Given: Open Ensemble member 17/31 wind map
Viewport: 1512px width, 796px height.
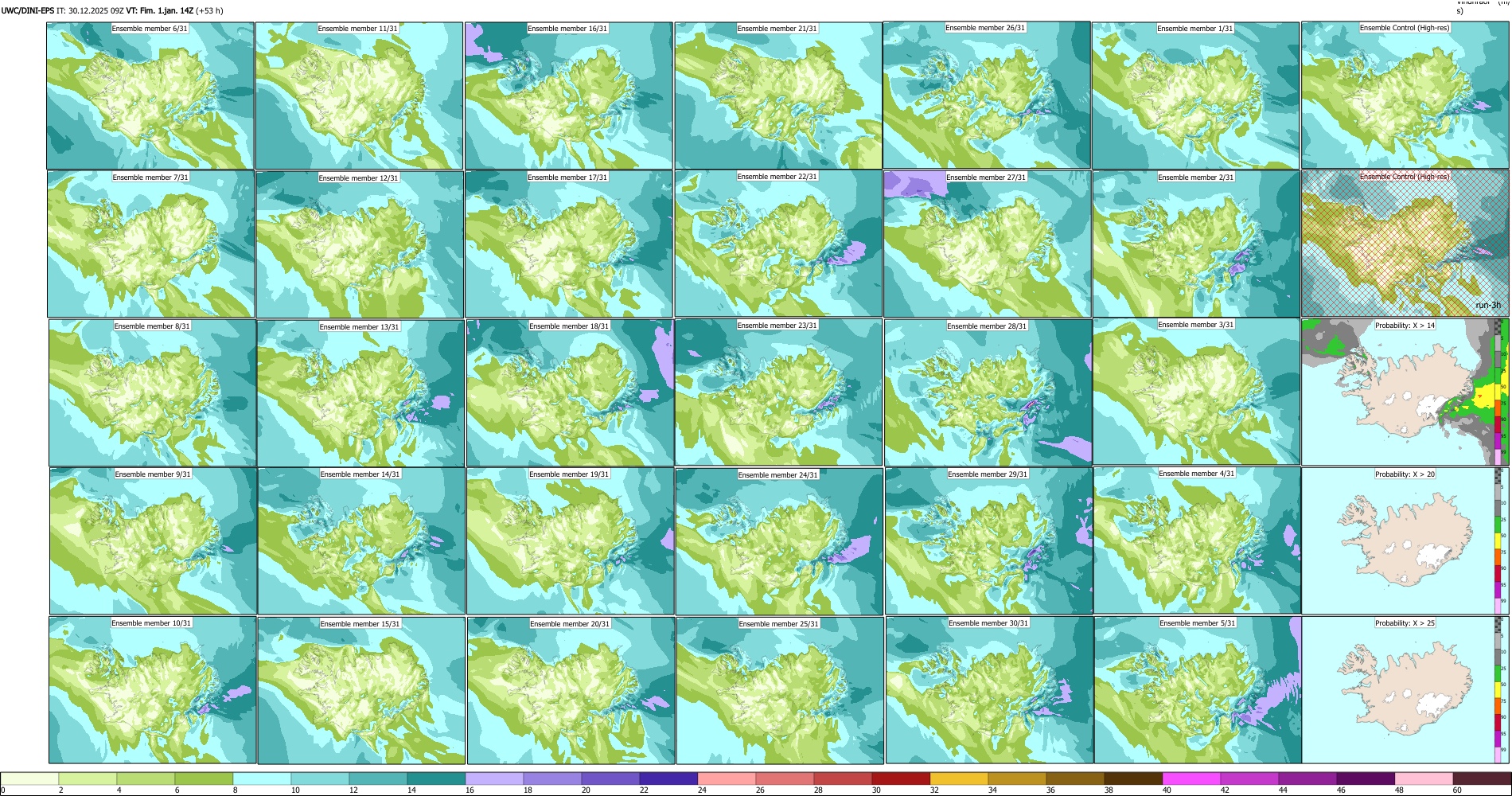Looking at the screenshot, I should point(569,244).
